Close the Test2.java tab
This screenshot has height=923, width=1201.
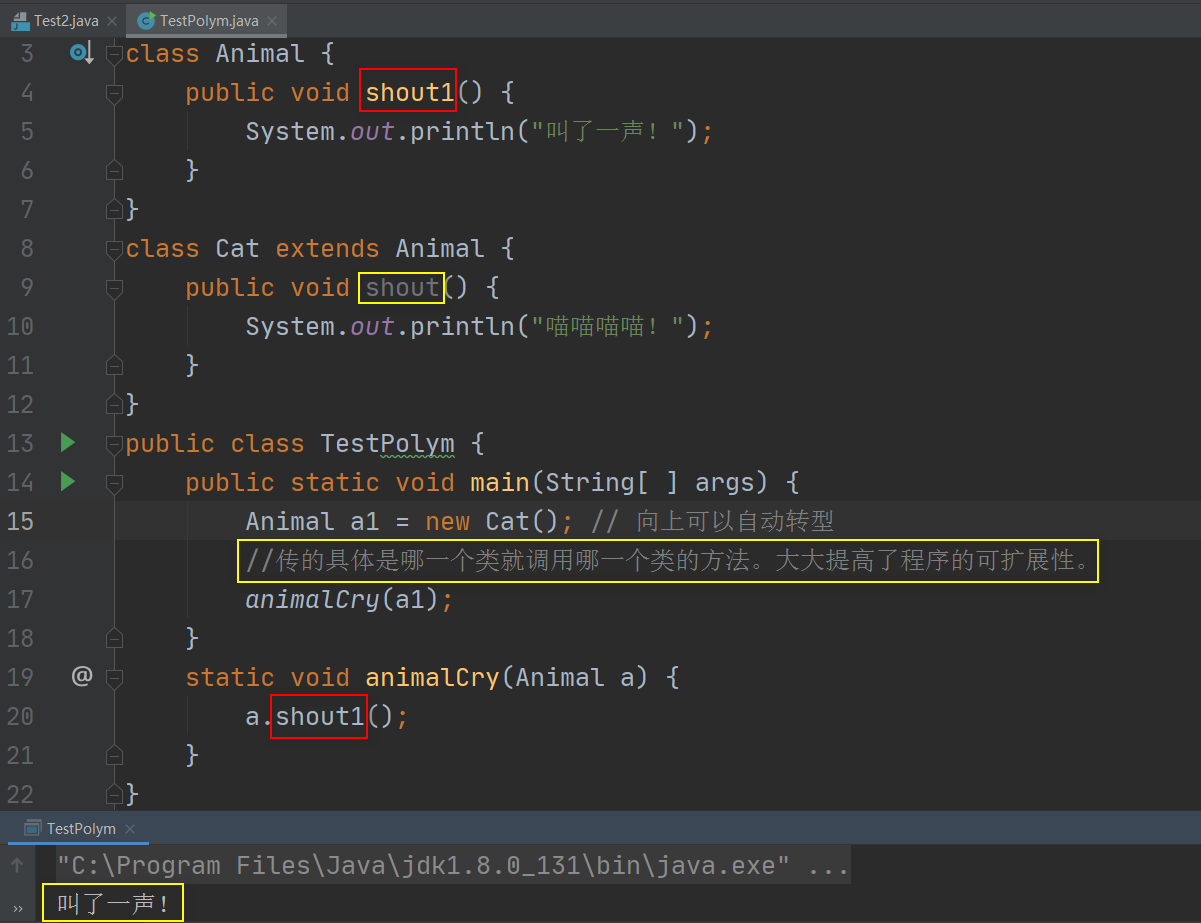coord(111,21)
